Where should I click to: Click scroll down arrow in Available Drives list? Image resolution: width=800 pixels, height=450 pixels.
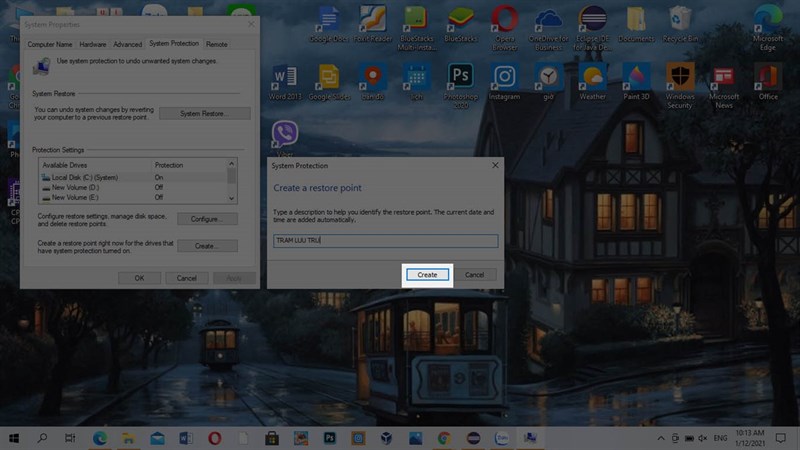[x=232, y=198]
